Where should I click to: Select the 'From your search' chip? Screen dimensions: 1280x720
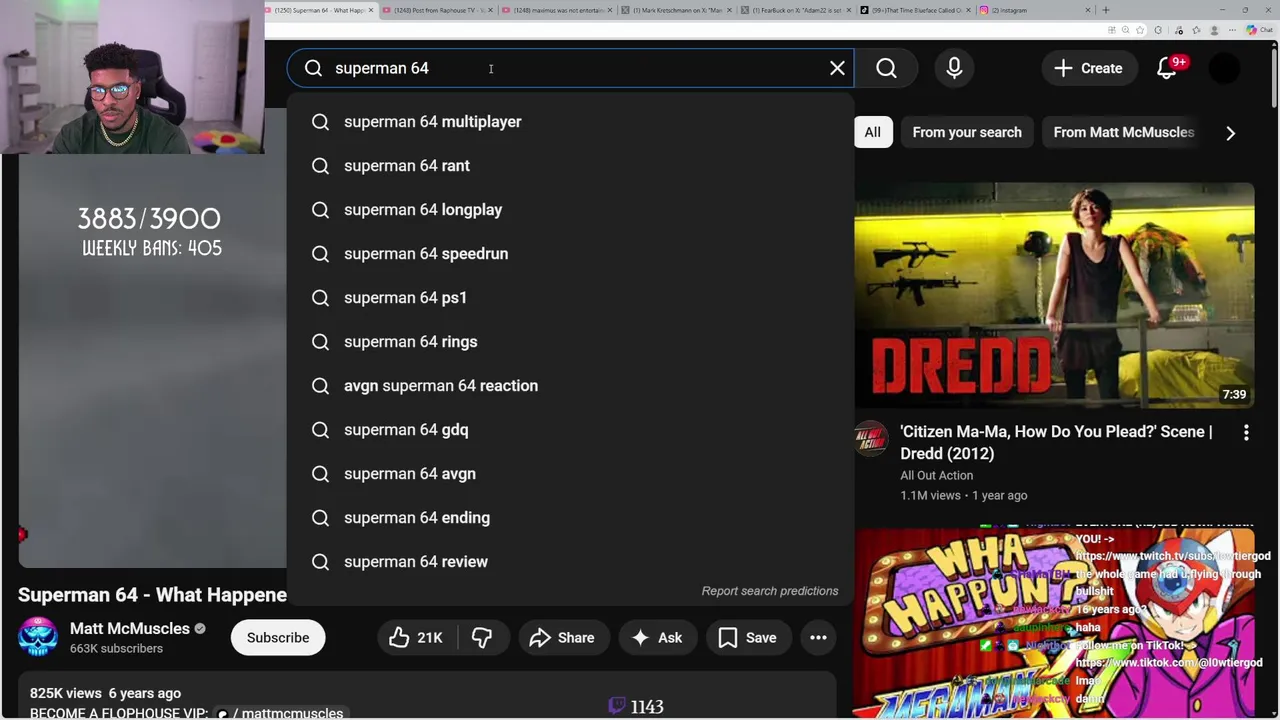(967, 132)
